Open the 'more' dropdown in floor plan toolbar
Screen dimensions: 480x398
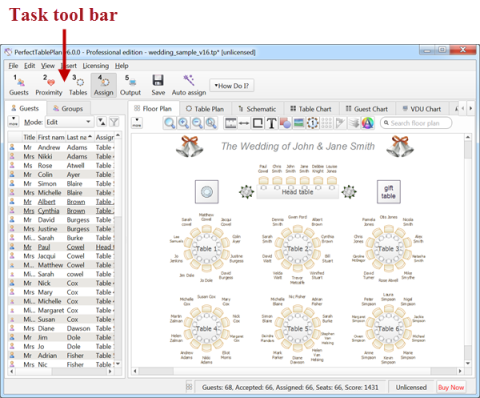pyautogui.click(x=137, y=122)
